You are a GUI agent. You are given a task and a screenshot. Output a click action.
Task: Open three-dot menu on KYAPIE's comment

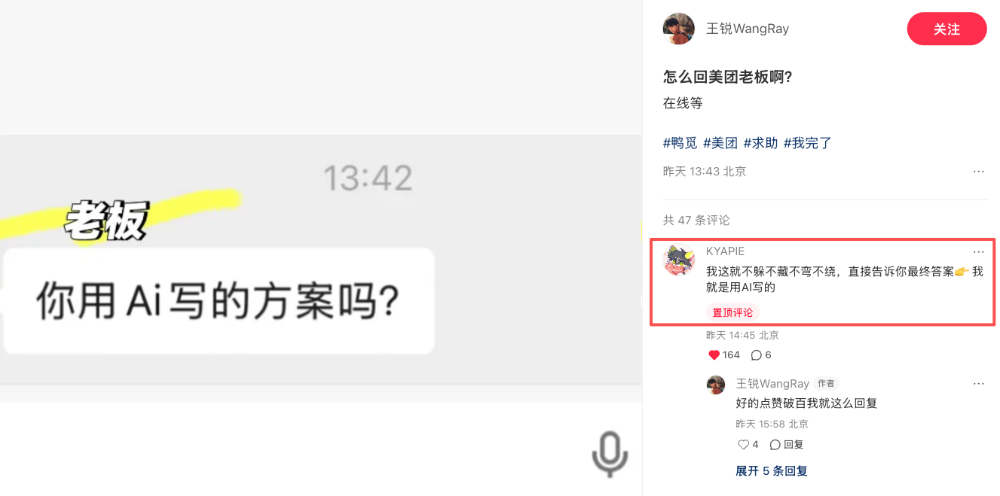[978, 252]
